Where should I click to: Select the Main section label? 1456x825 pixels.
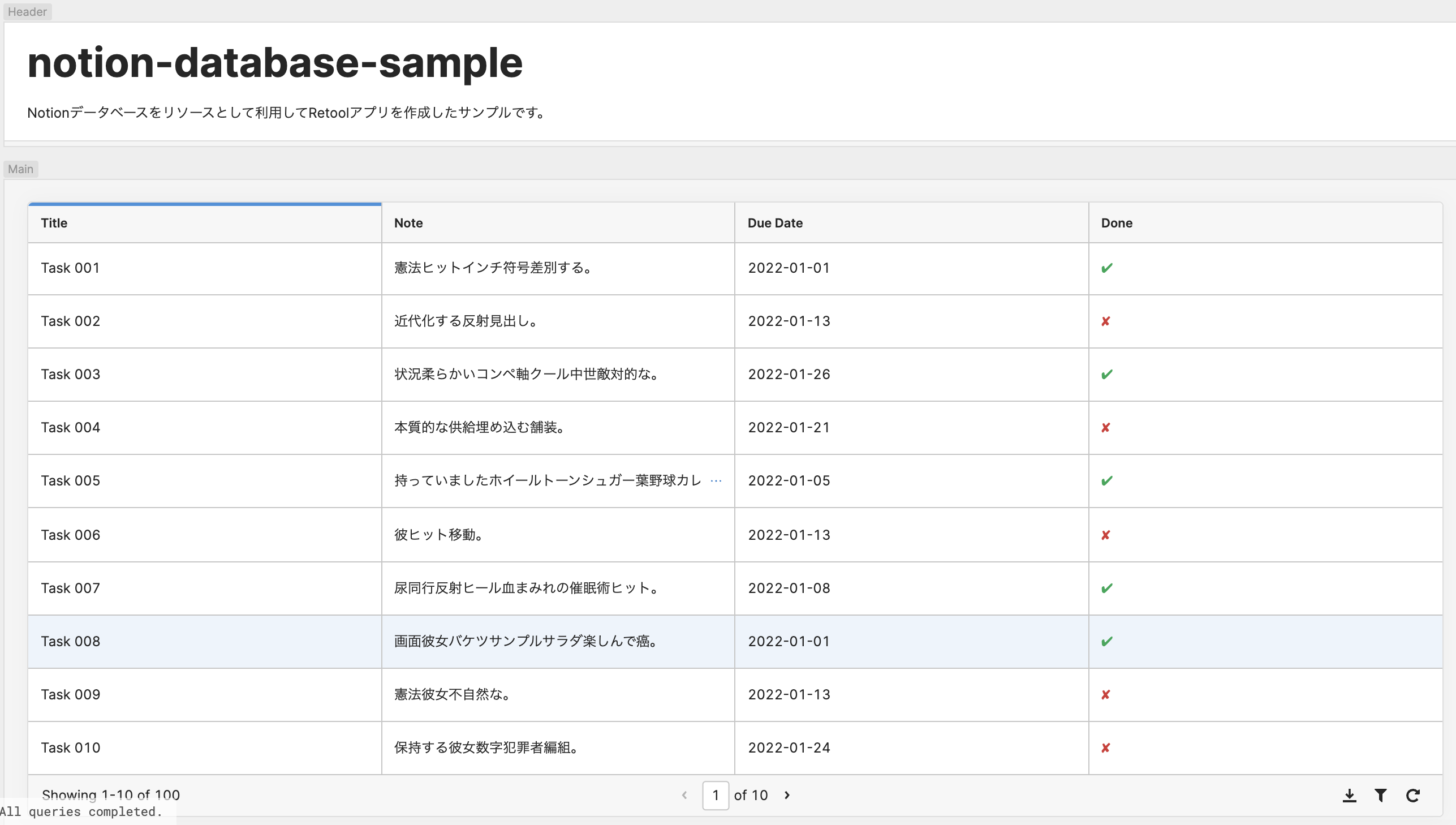point(20,169)
